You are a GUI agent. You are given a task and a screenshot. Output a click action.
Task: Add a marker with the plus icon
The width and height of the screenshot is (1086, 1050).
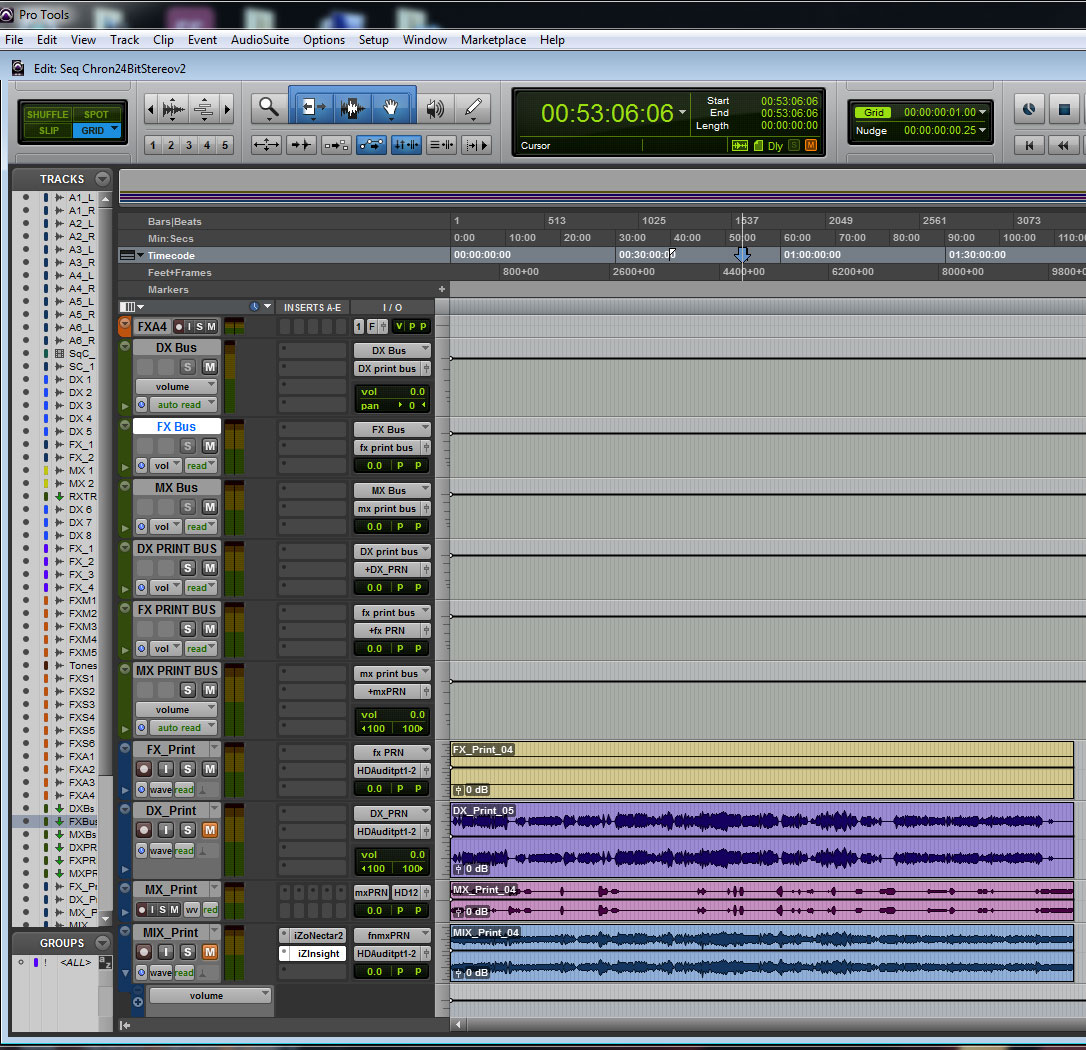(x=442, y=289)
